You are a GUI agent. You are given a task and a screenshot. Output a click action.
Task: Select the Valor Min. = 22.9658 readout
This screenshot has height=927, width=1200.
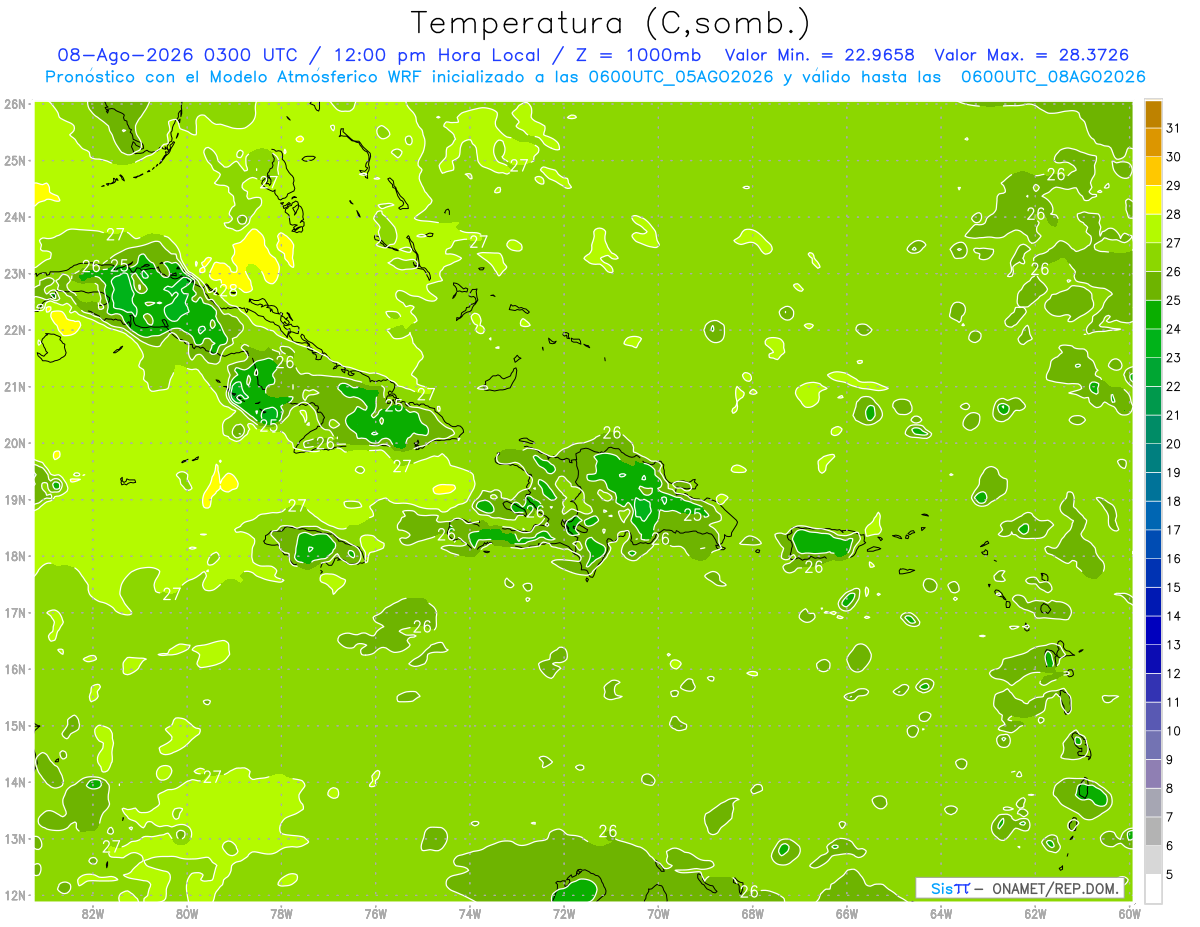(818, 55)
